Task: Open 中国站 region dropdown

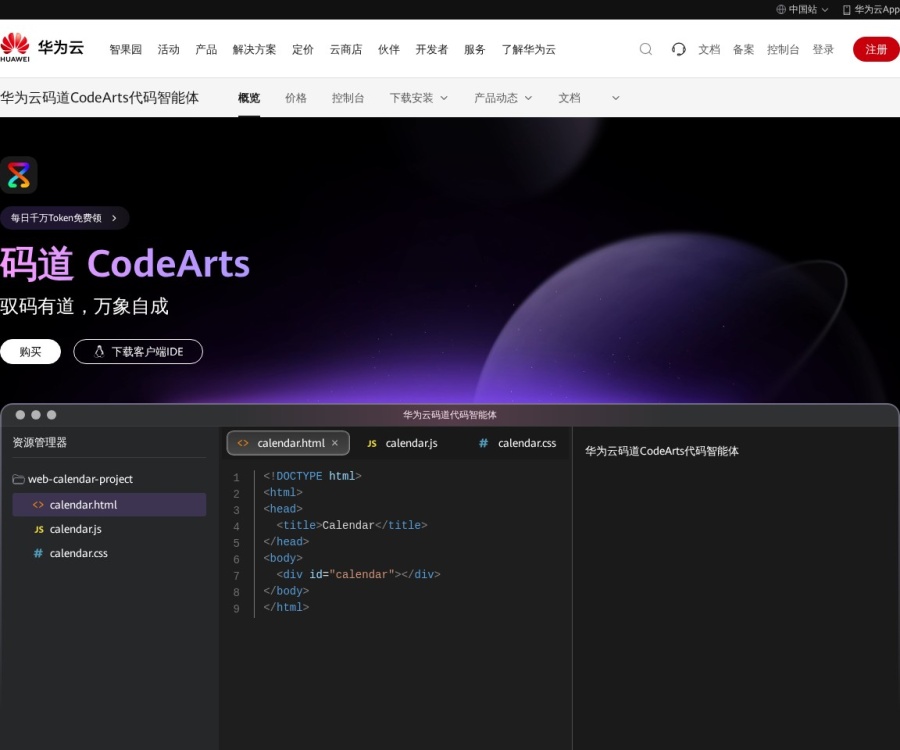Action: click(802, 9)
